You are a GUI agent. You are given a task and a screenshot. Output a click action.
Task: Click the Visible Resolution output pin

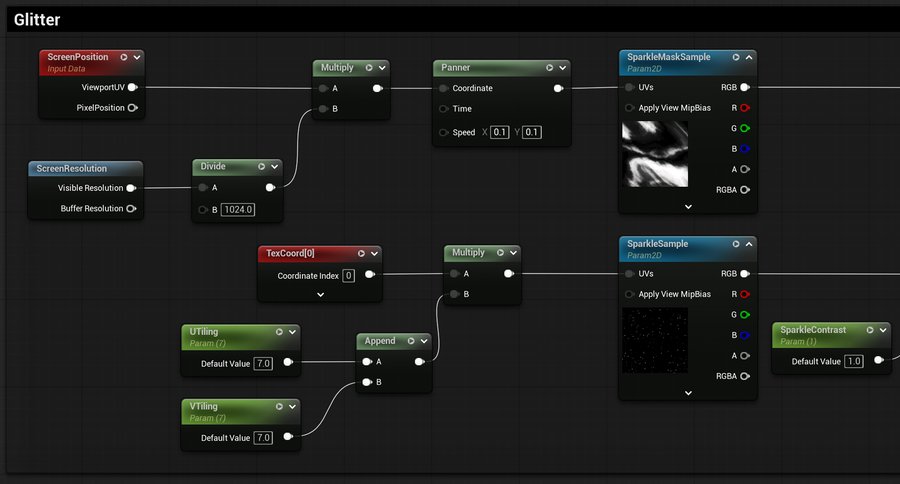131,188
